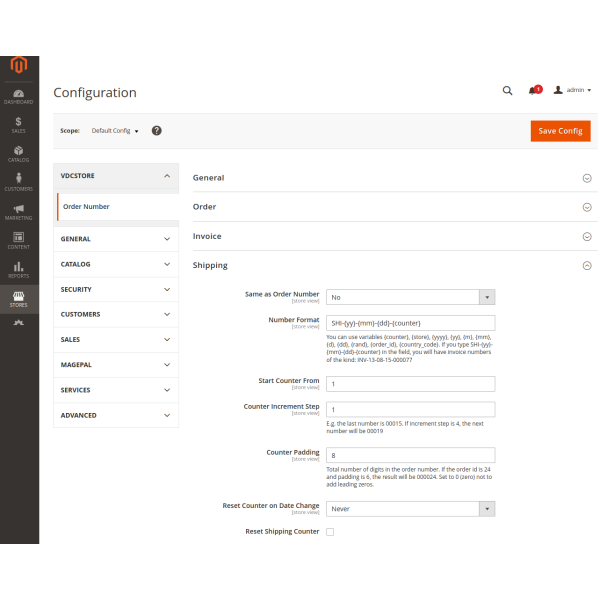600x600 pixels.
Task: Click the Save Config button
Action: [x=560, y=131]
